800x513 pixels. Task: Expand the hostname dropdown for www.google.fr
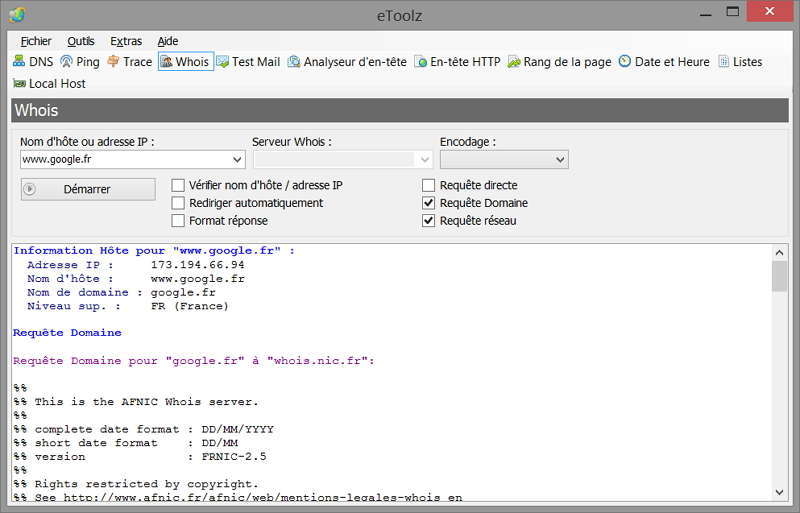click(x=237, y=159)
